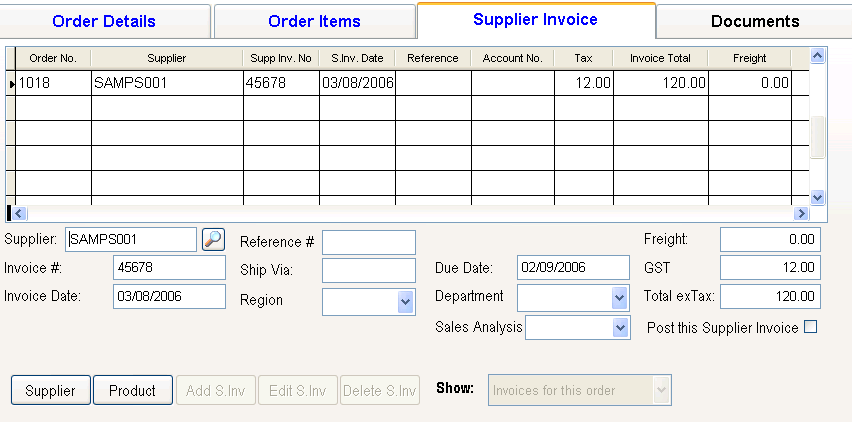The image size is (852, 422).
Task: Expand the Department dropdown list
Action: point(619,297)
